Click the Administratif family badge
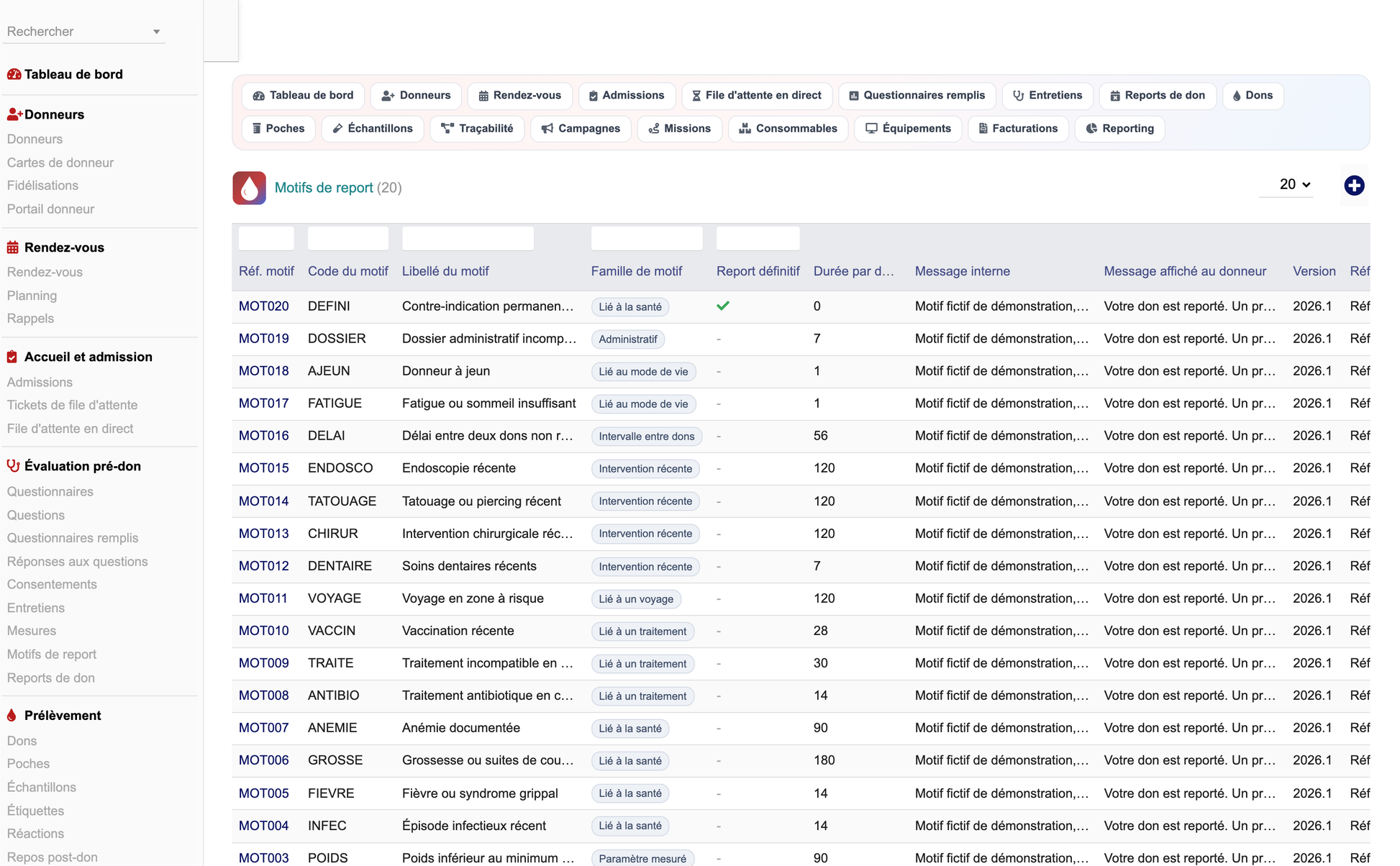 [x=628, y=339]
